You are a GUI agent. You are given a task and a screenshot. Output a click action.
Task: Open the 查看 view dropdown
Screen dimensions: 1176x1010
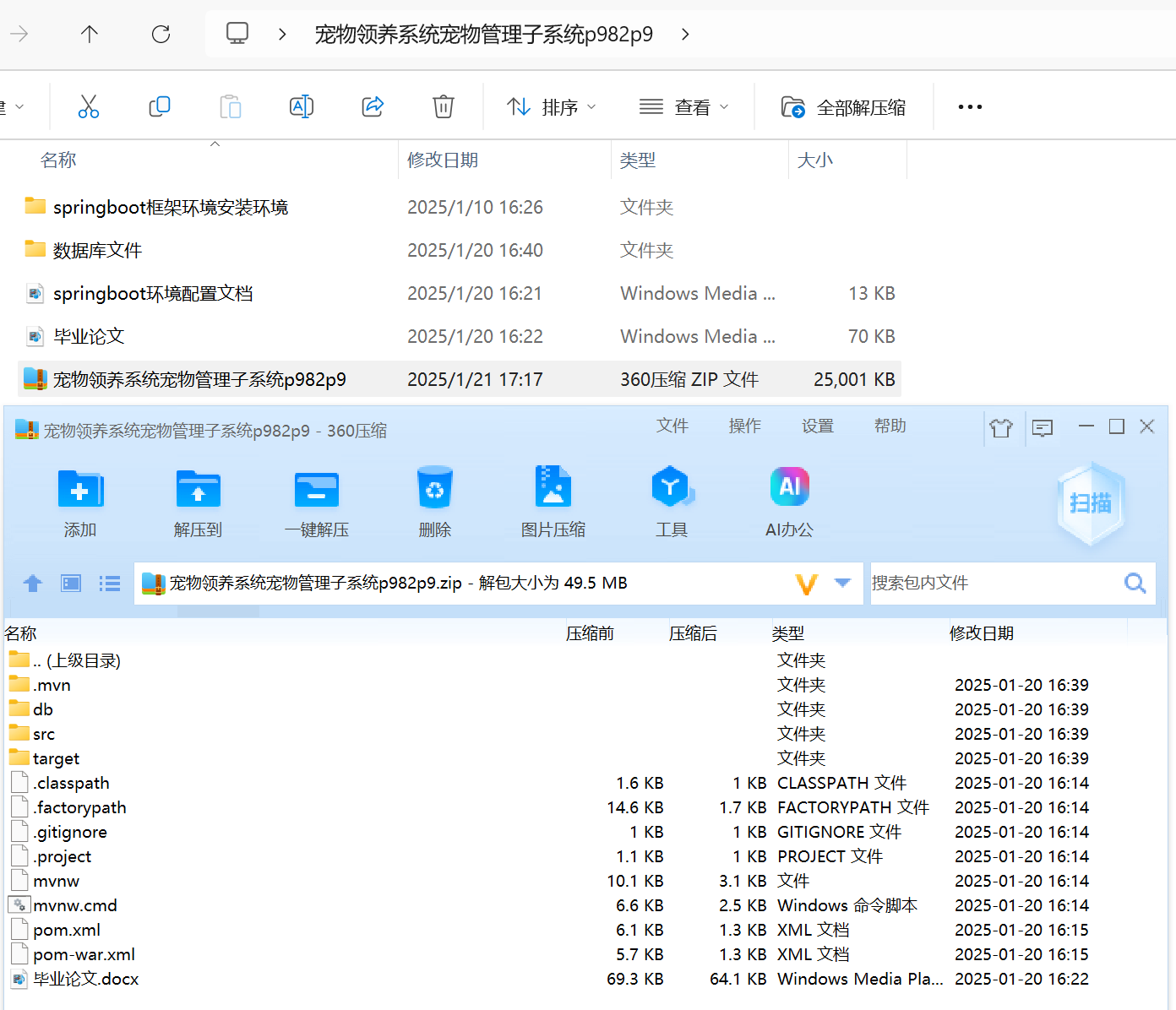pyautogui.click(x=683, y=107)
